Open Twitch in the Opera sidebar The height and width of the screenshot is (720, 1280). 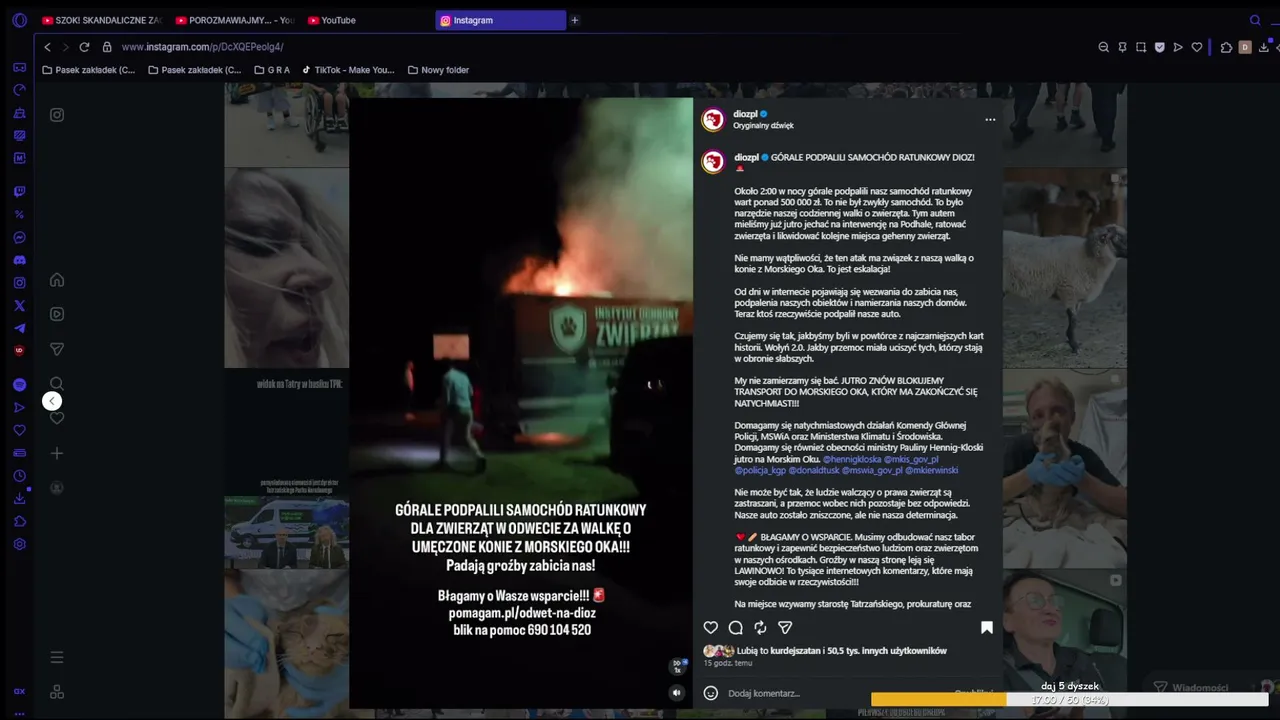tap(19, 192)
